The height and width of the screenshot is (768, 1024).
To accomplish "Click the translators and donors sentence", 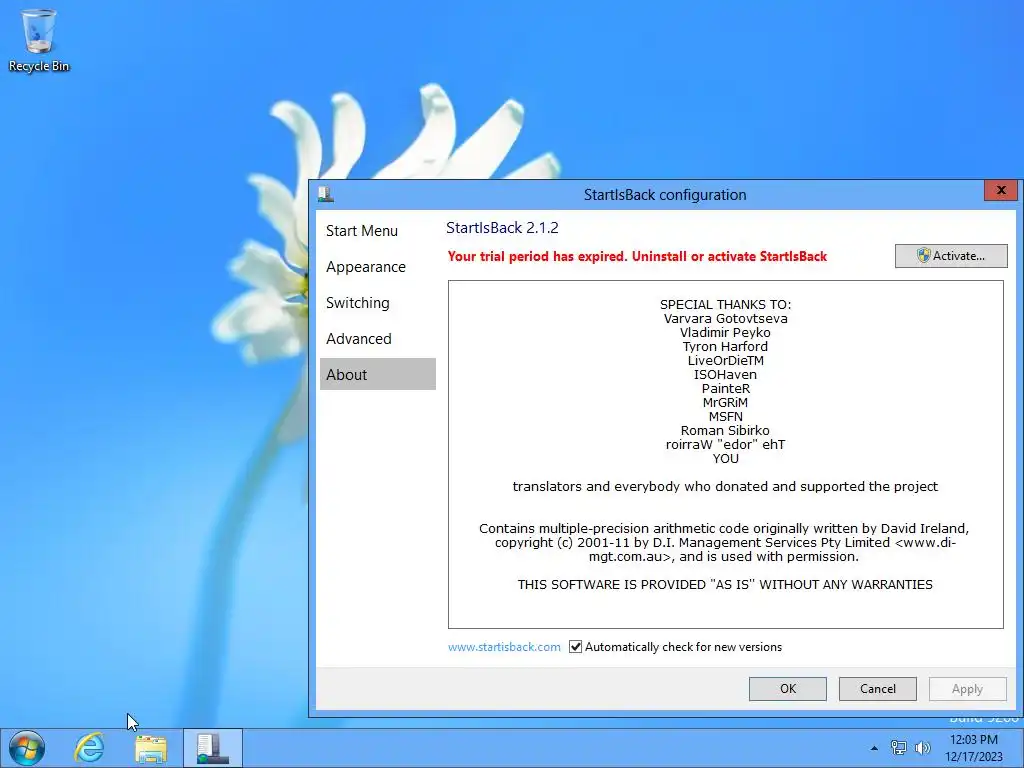I will (x=726, y=487).
